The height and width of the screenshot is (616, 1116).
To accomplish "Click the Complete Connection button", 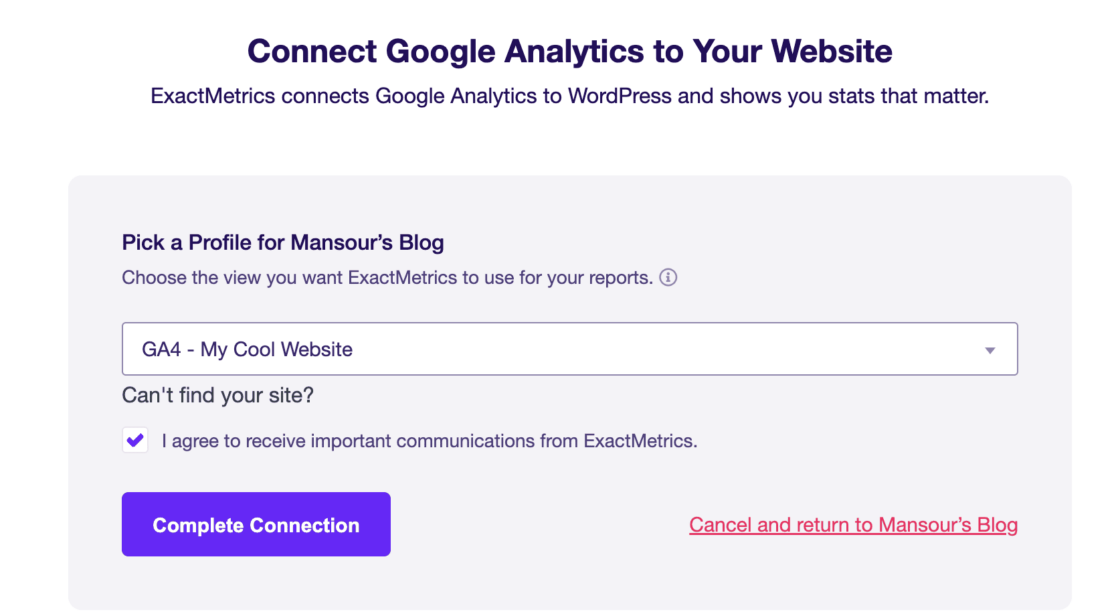I will [x=256, y=524].
